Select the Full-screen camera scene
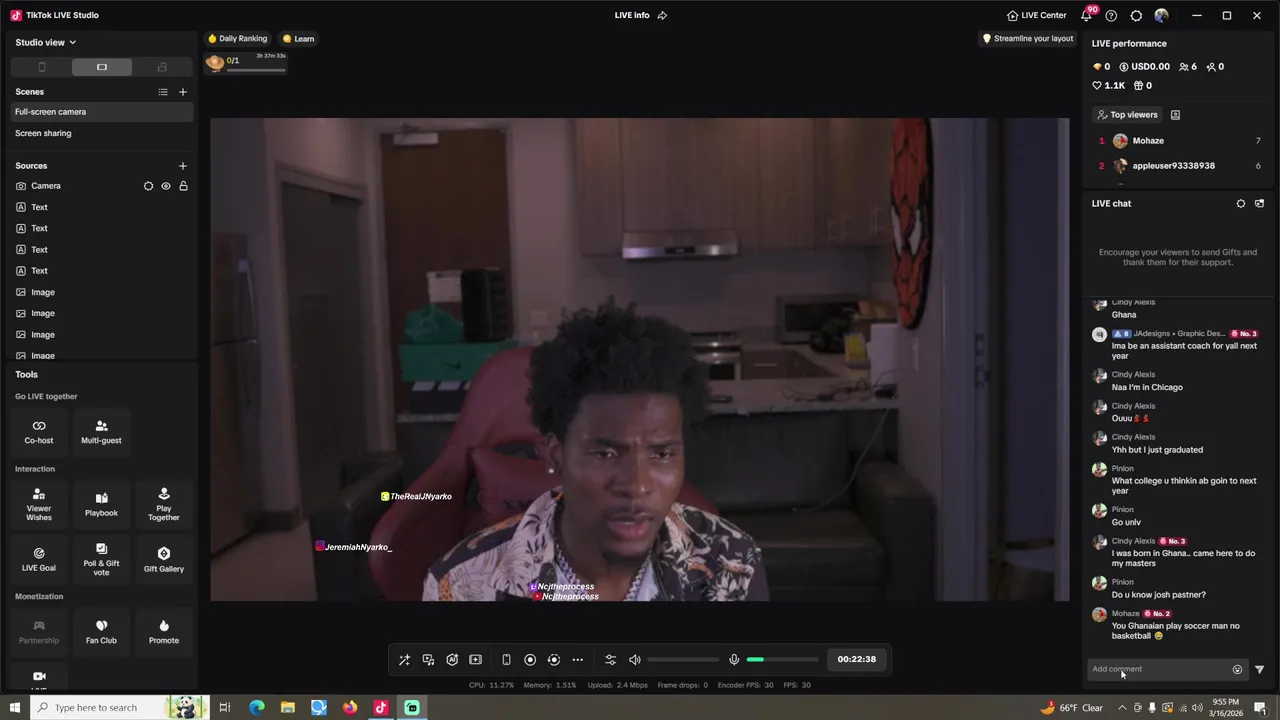Viewport: 1280px width, 720px height. (101, 112)
